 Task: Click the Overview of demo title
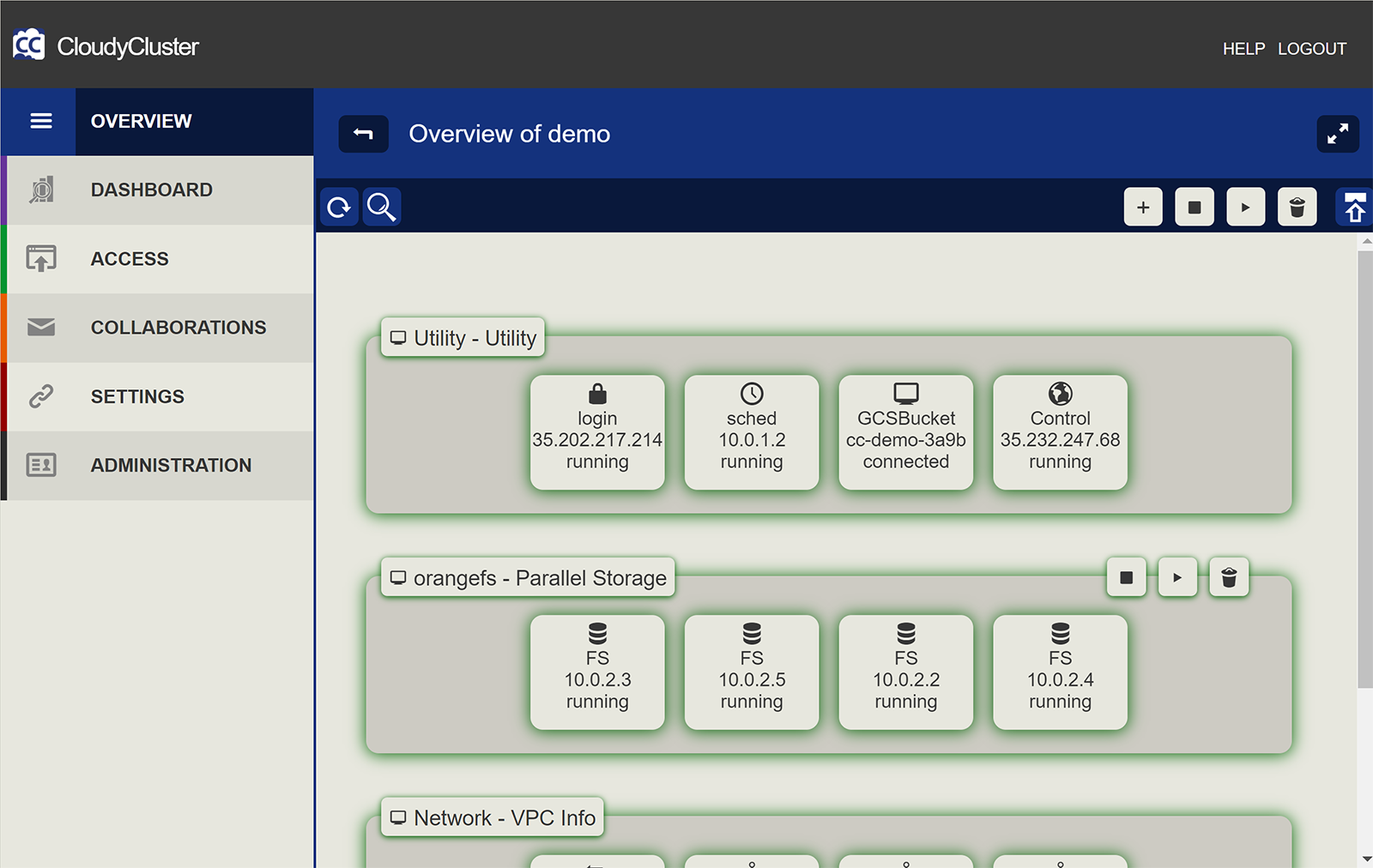tap(510, 134)
